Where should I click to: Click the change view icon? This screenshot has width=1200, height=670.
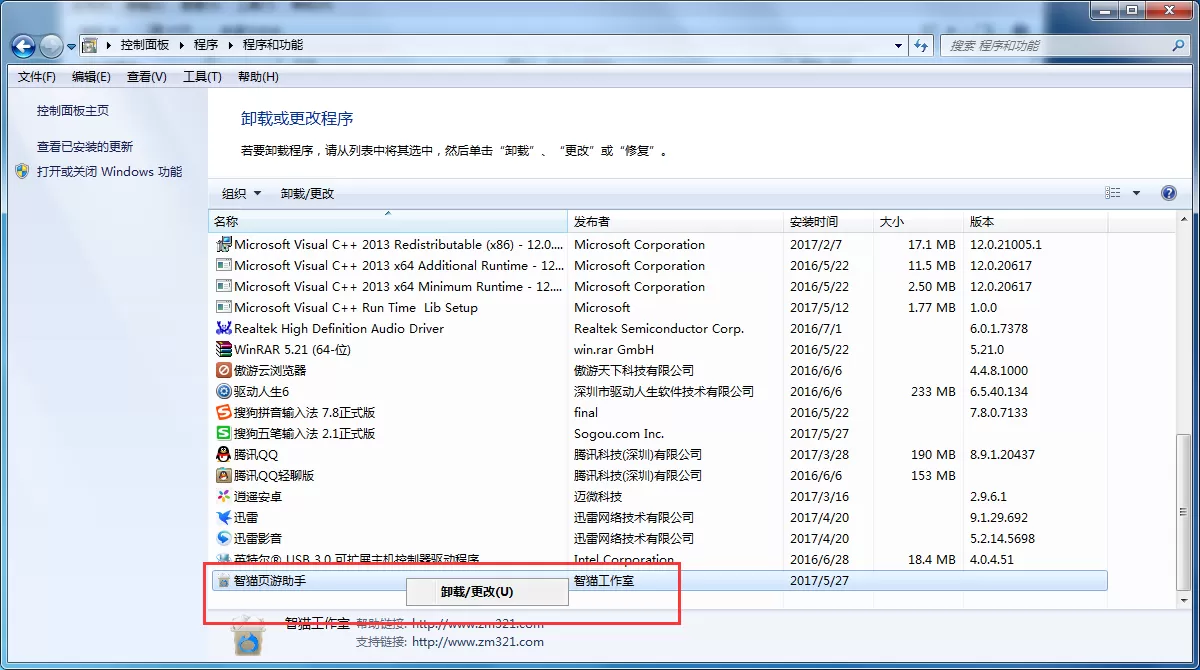pos(1113,193)
